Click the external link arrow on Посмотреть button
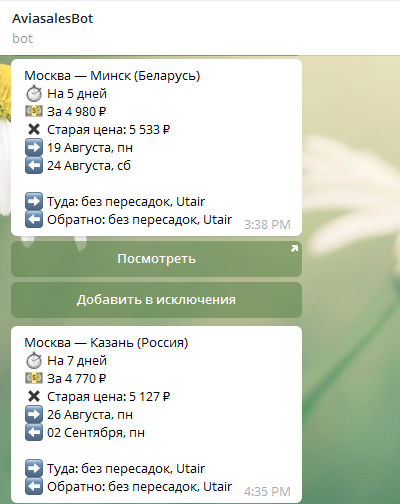This screenshot has height=504, width=400. click(294, 249)
